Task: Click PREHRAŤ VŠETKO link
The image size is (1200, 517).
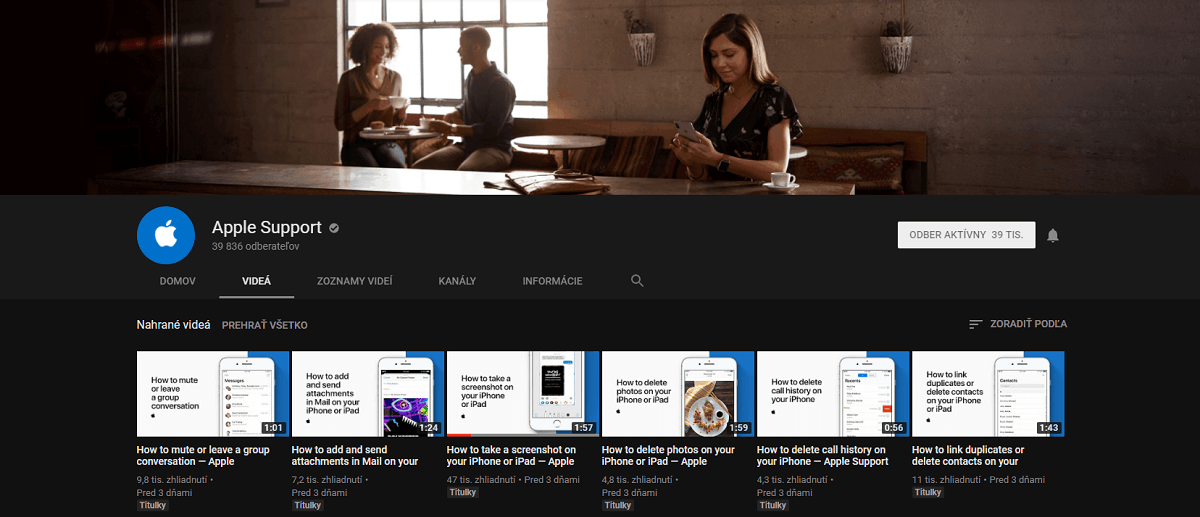Action: pyautogui.click(x=265, y=325)
